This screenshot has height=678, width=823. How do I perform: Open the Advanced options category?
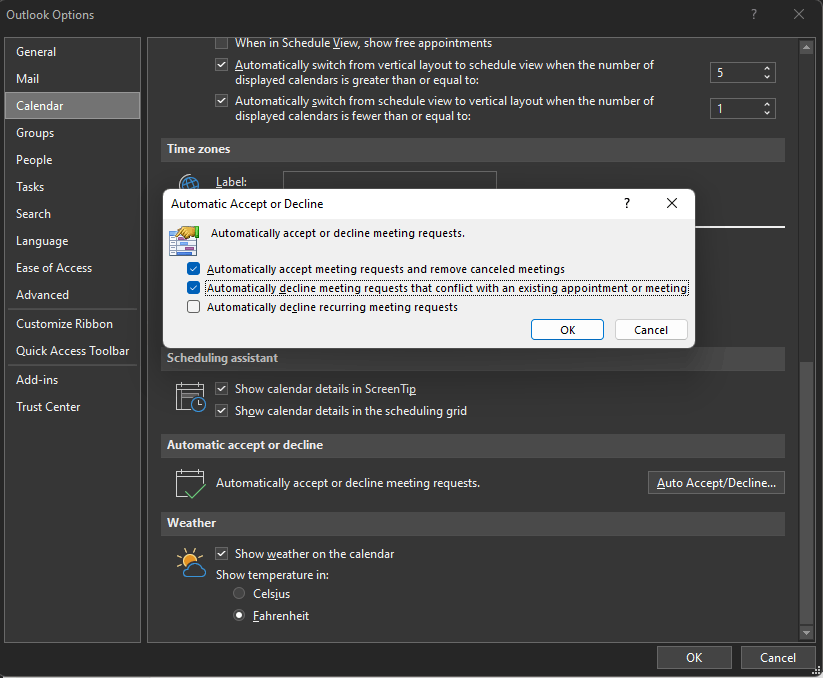pos(72,295)
